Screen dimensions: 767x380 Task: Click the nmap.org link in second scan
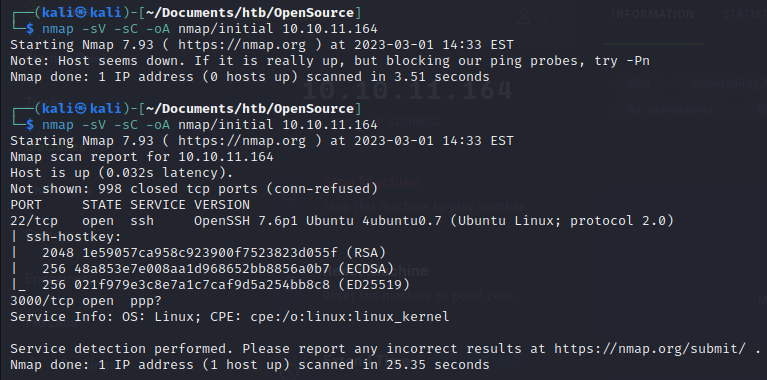pos(242,141)
